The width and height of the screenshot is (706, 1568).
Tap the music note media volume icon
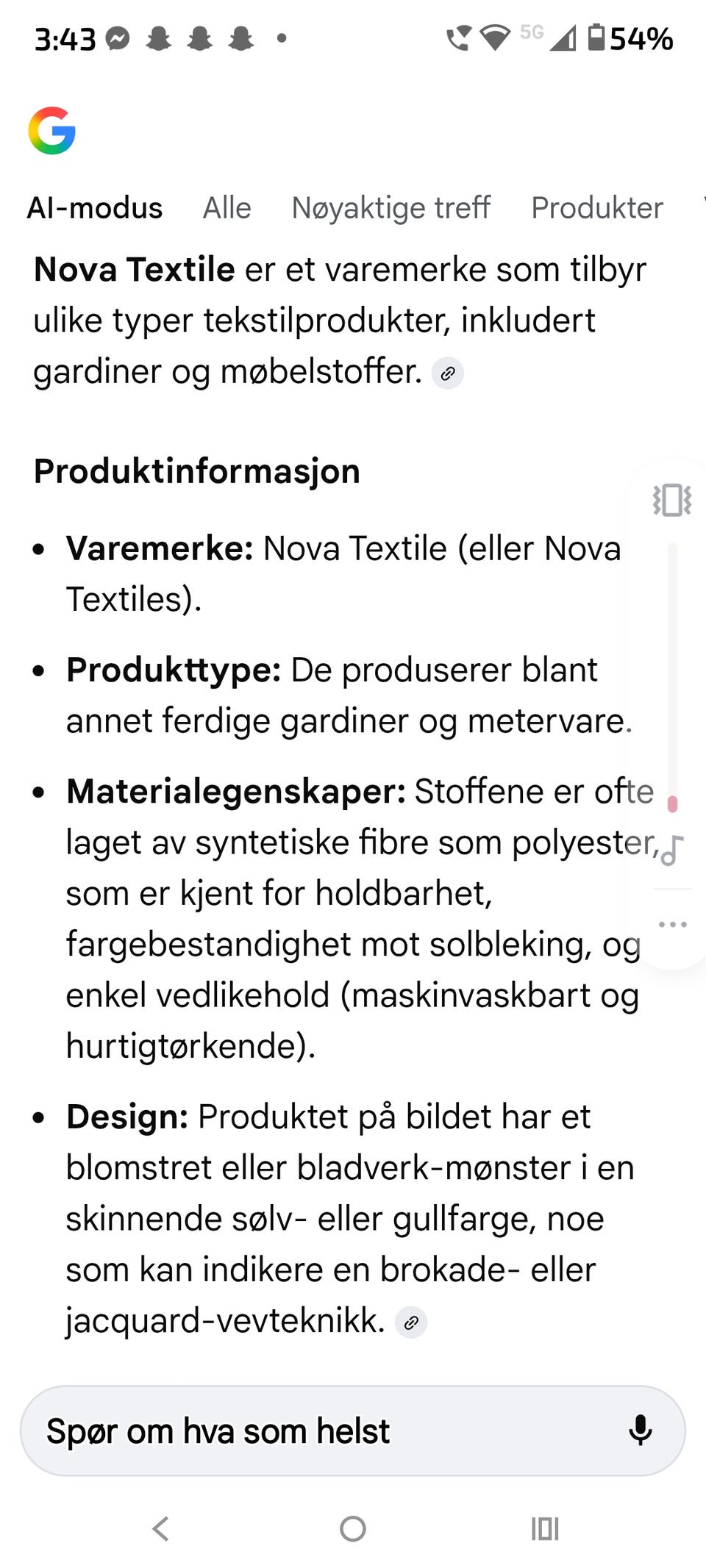pyautogui.click(x=671, y=851)
